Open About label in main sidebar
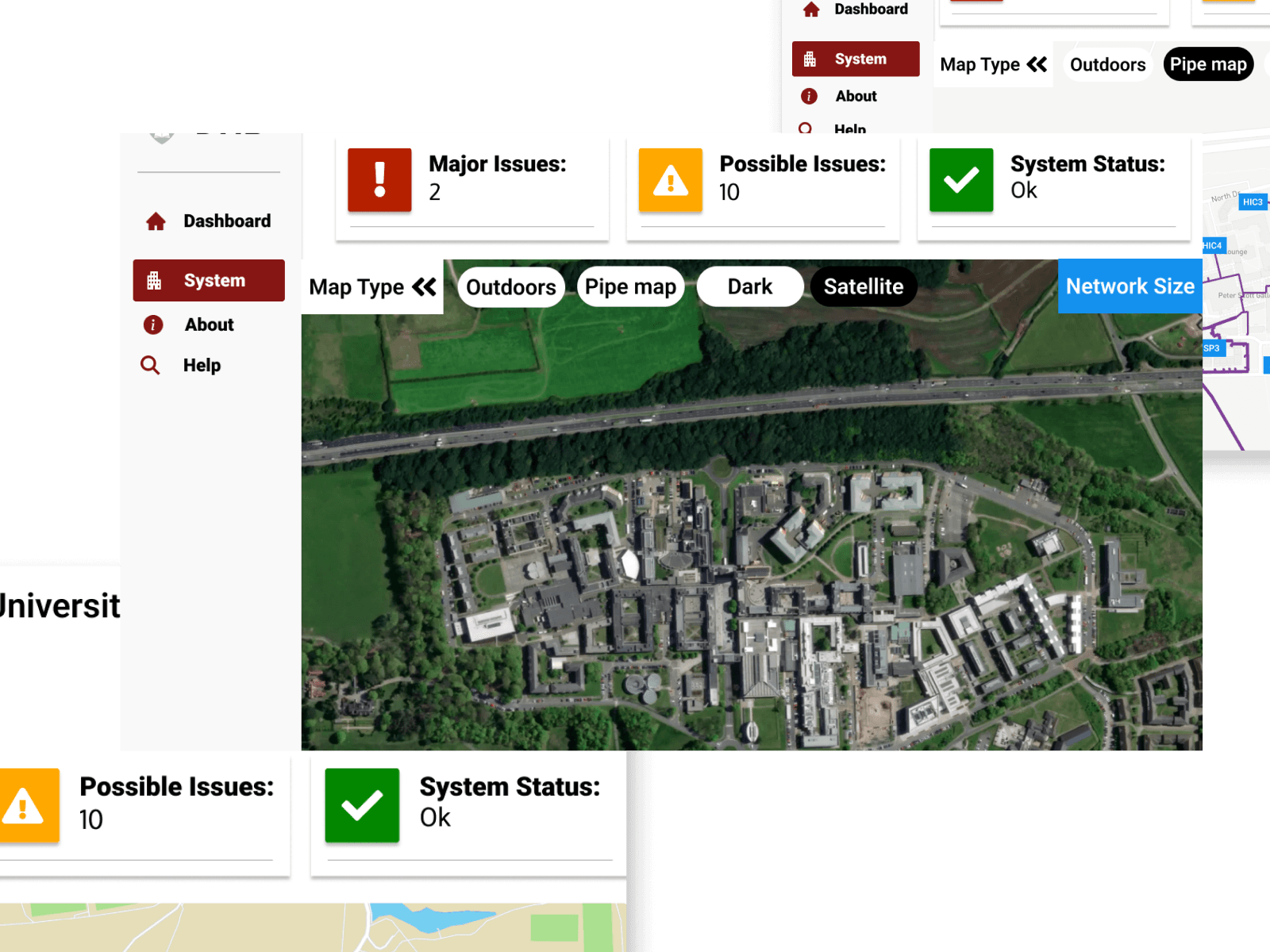Screen dimensions: 1270x952 [x=210, y=324]
